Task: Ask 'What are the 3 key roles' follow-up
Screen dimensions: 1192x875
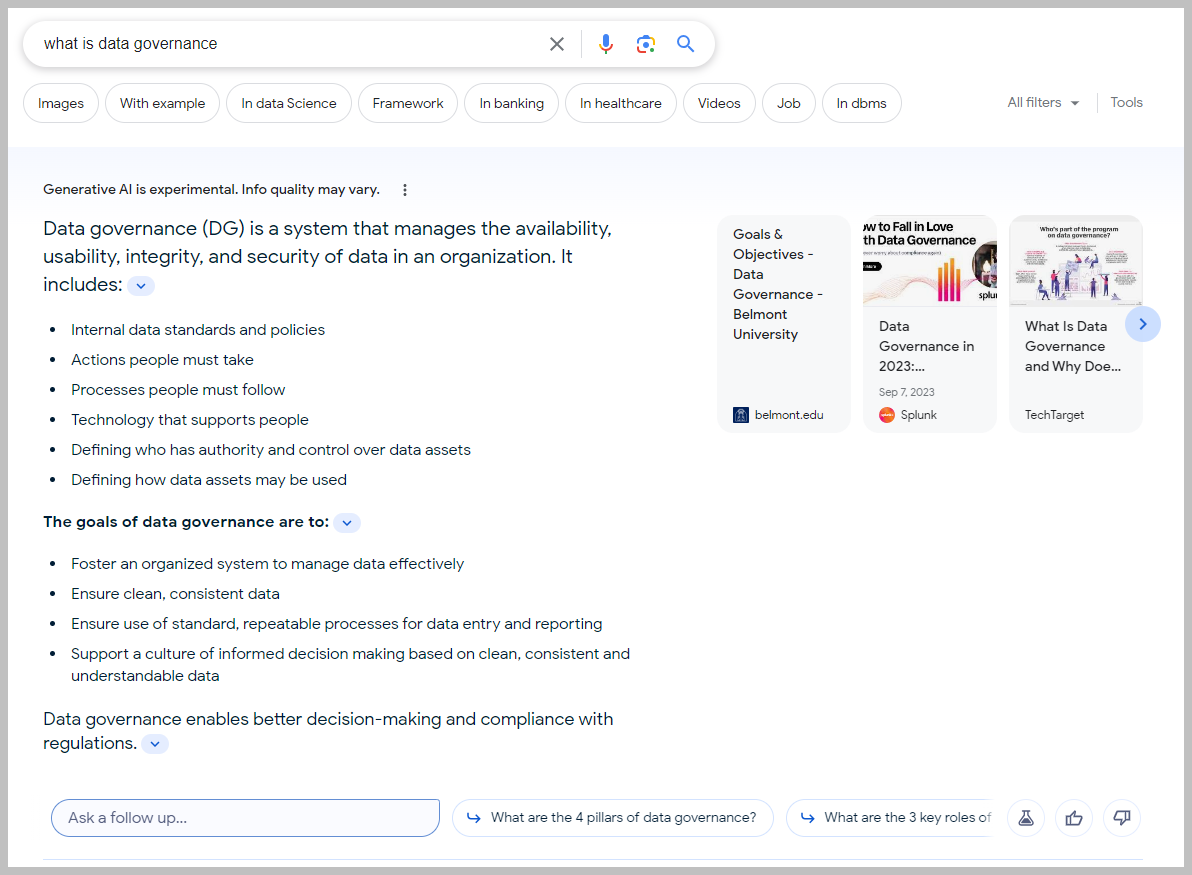Action: pyautogui.click(x=890, y=818)
